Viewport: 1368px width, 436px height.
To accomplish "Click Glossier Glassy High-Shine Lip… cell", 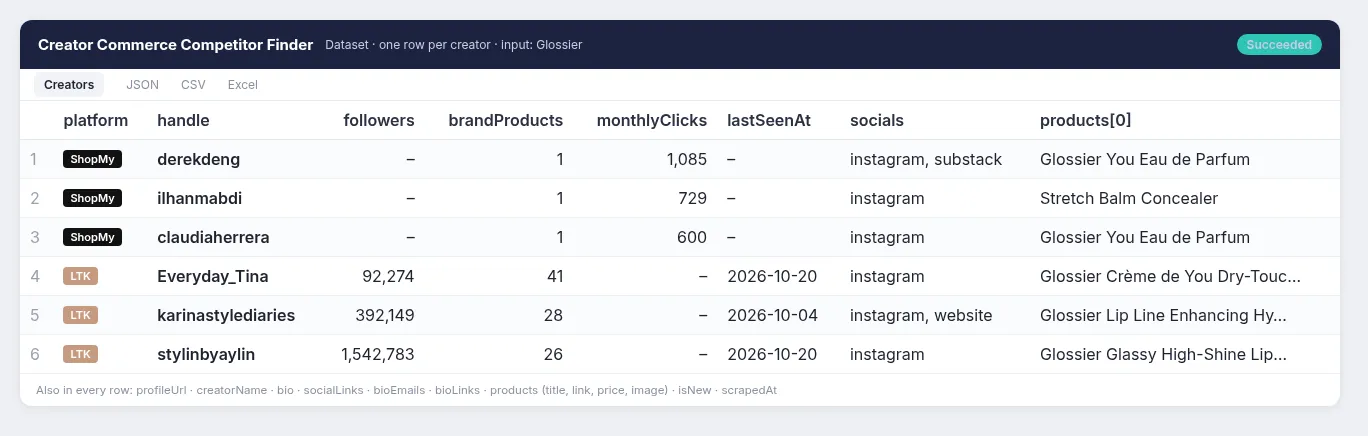I will click(1164, 354).
